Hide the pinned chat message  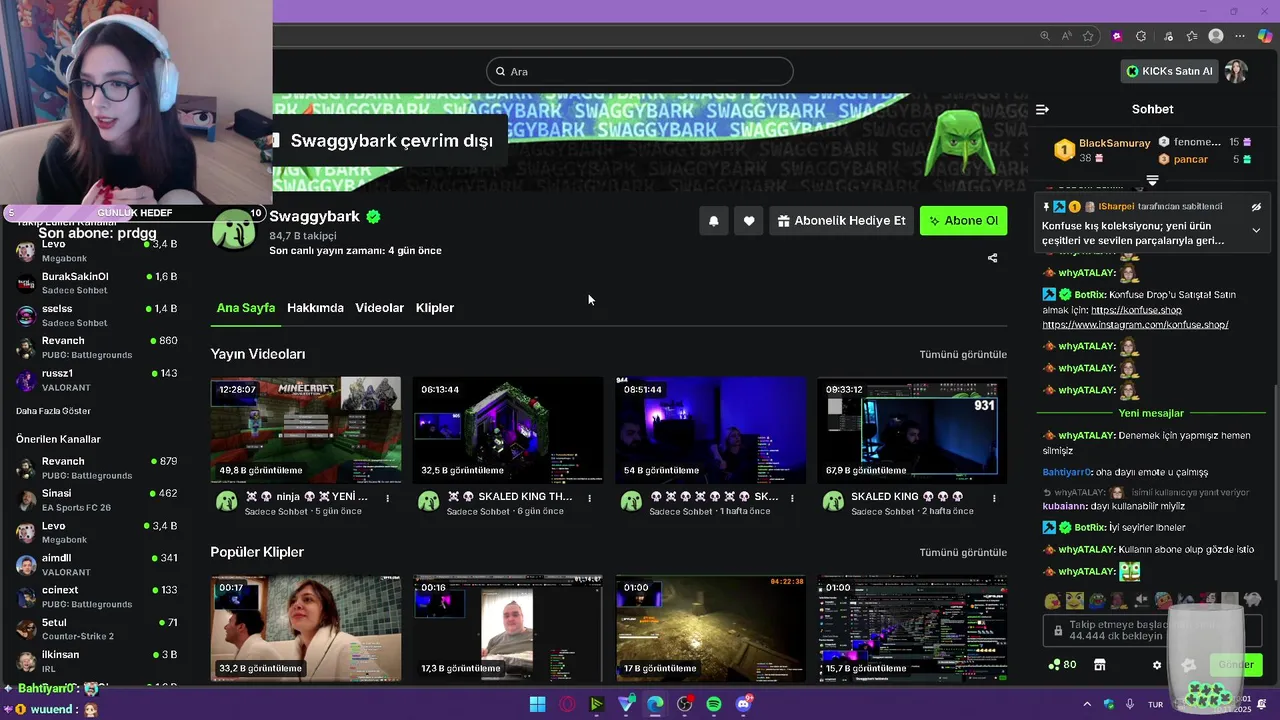1256,207
